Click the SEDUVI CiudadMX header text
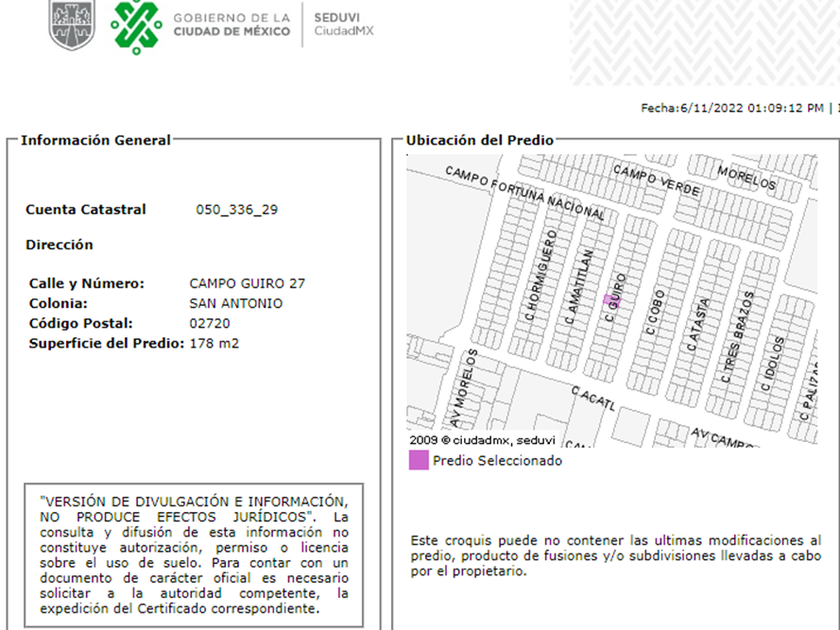The image size is (840, 630). pos(343,24)
